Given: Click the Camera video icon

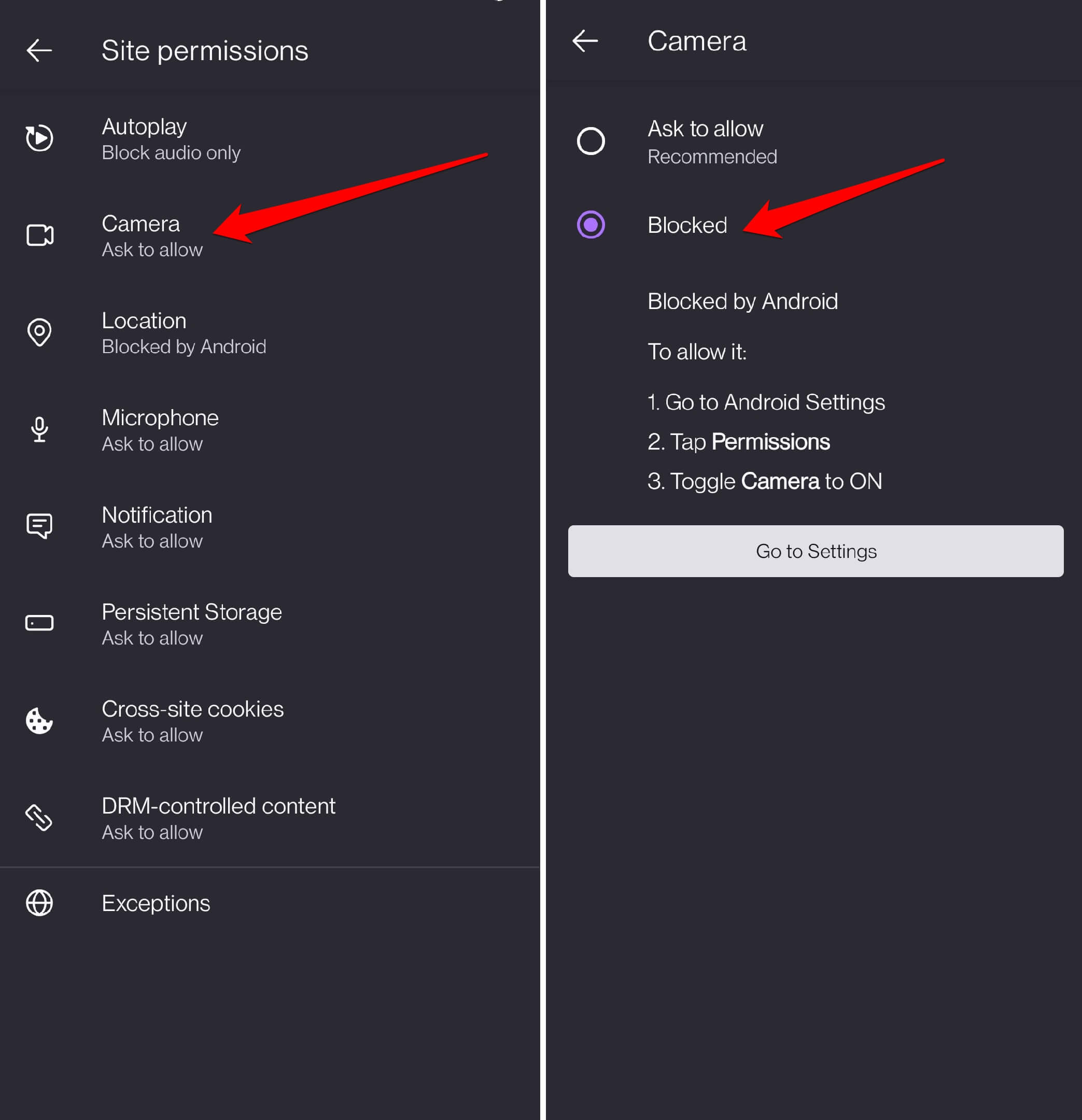Looking at the screenshot, I should click(39, 235).
